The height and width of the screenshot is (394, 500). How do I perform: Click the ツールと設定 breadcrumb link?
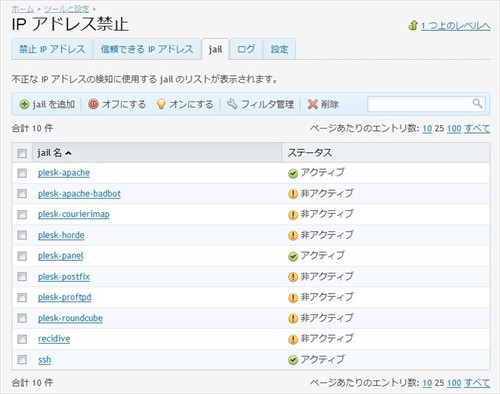(67, 9)
